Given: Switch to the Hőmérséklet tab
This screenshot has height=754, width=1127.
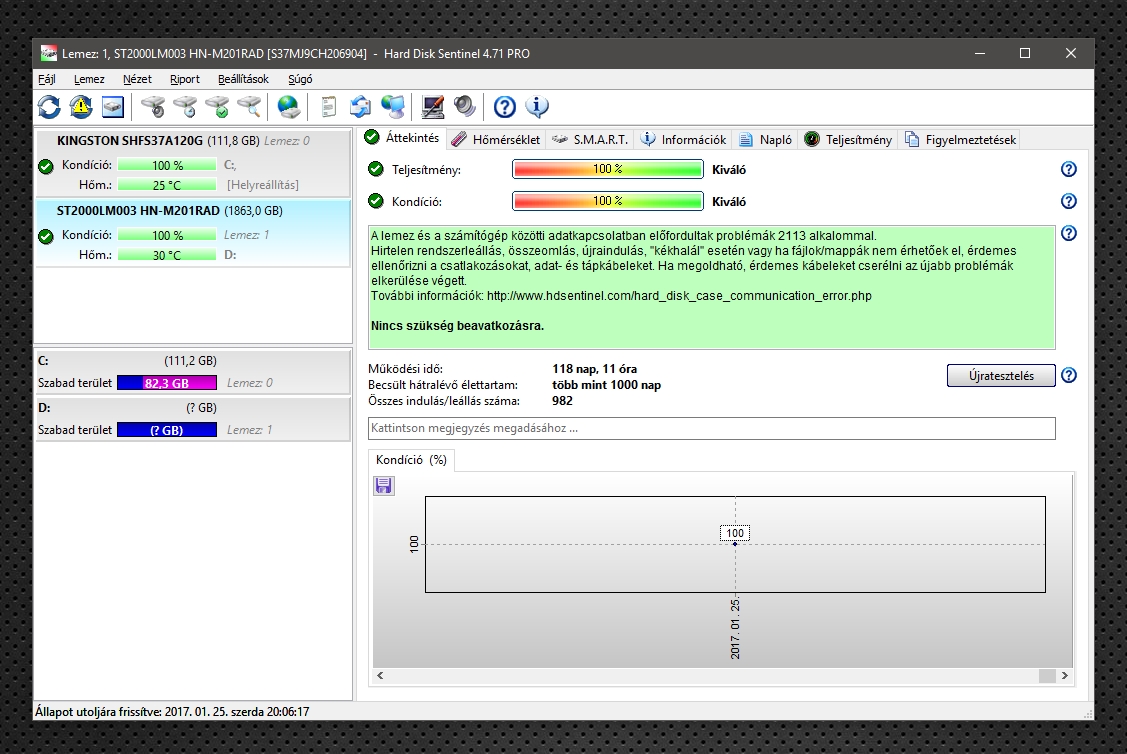Looking at the screenshot, I should (496, 139).
